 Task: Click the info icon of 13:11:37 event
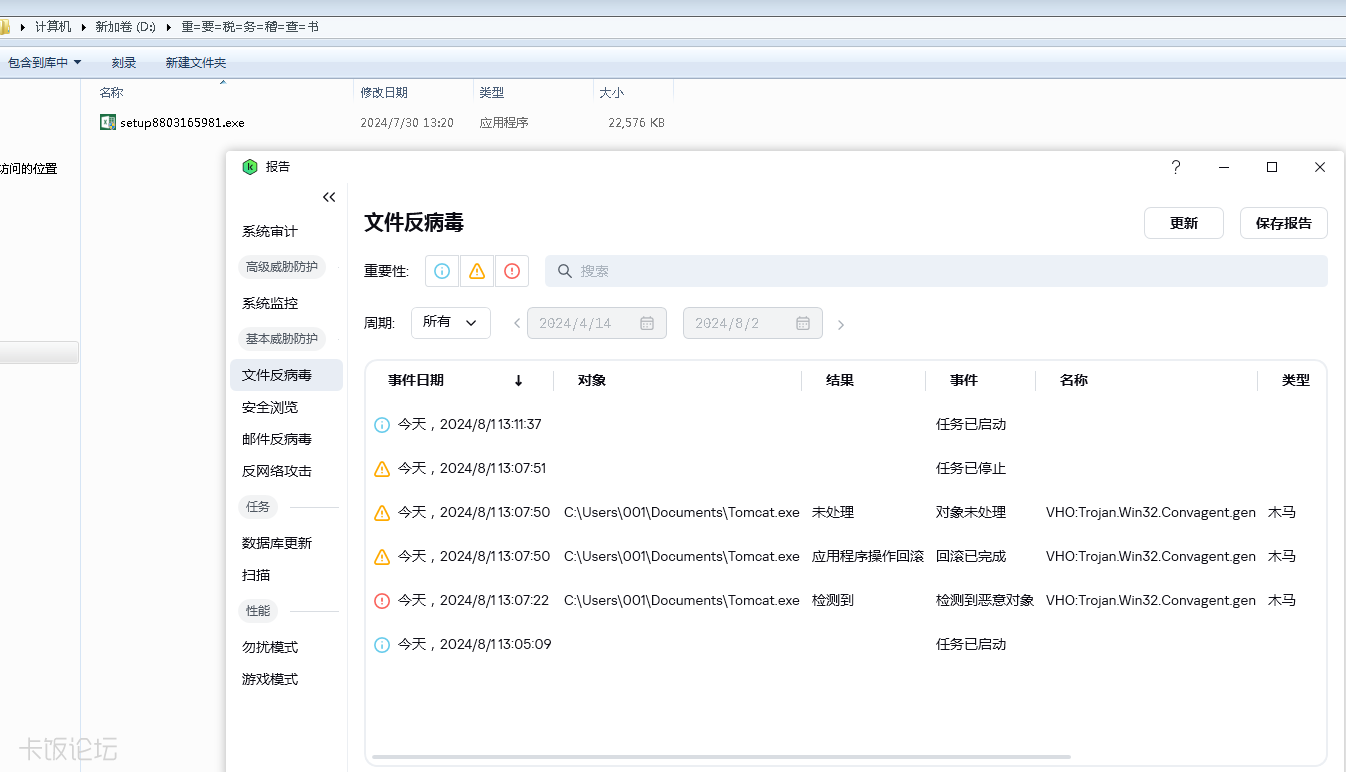[x=382, y=425]
